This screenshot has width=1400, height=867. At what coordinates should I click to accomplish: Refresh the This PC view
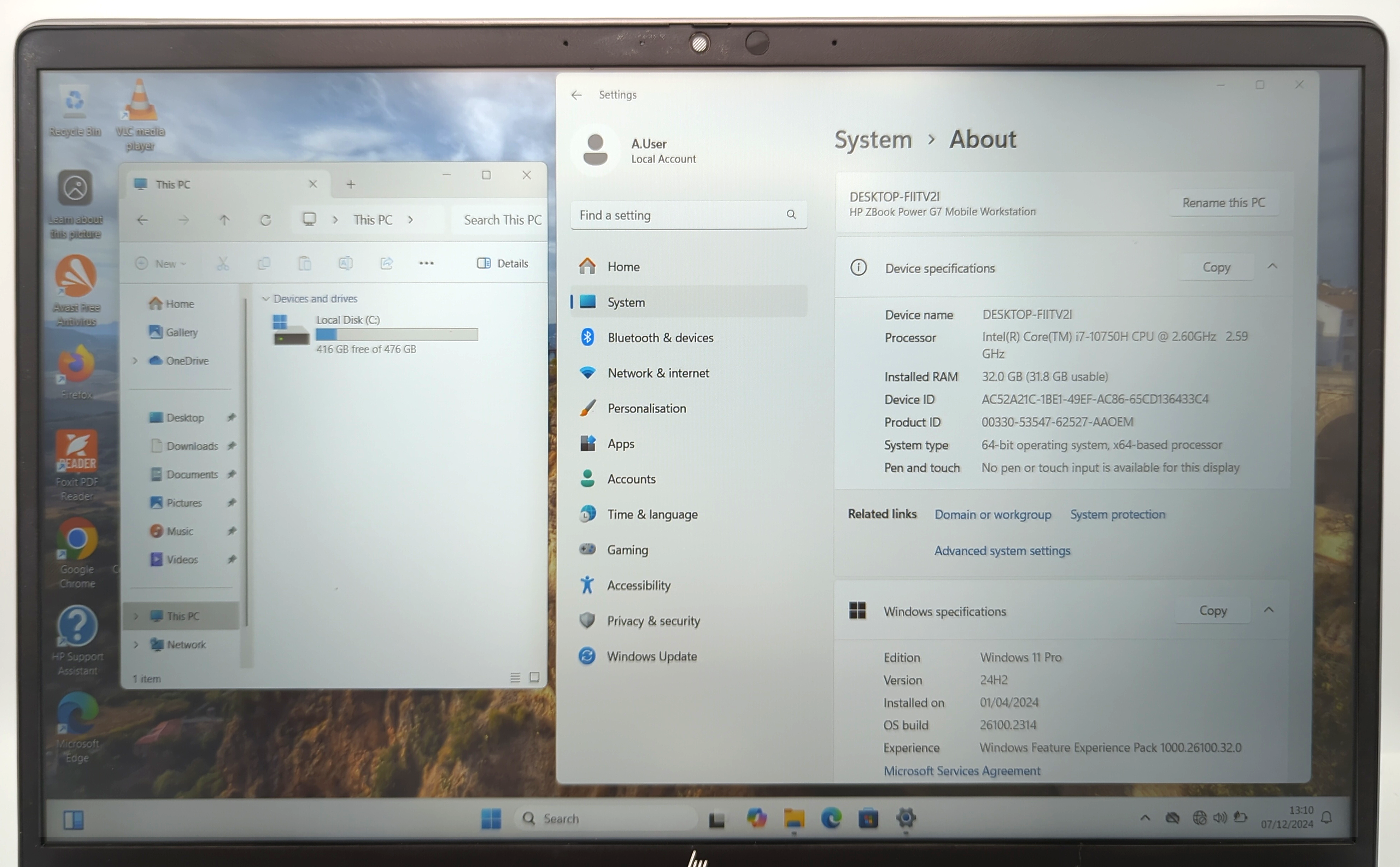(x=265, y=220)
